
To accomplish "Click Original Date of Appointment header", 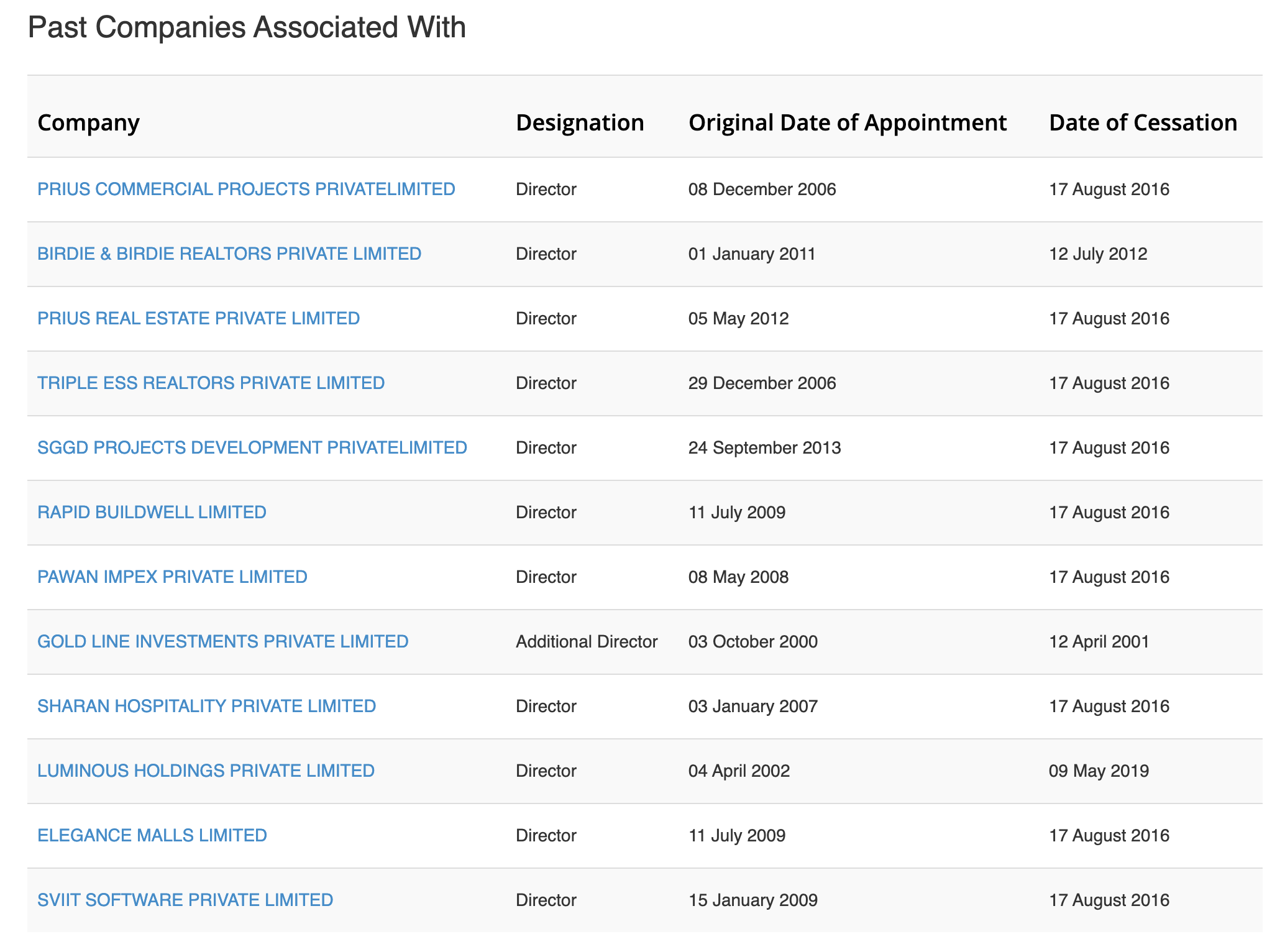I will tap(847, 122).
